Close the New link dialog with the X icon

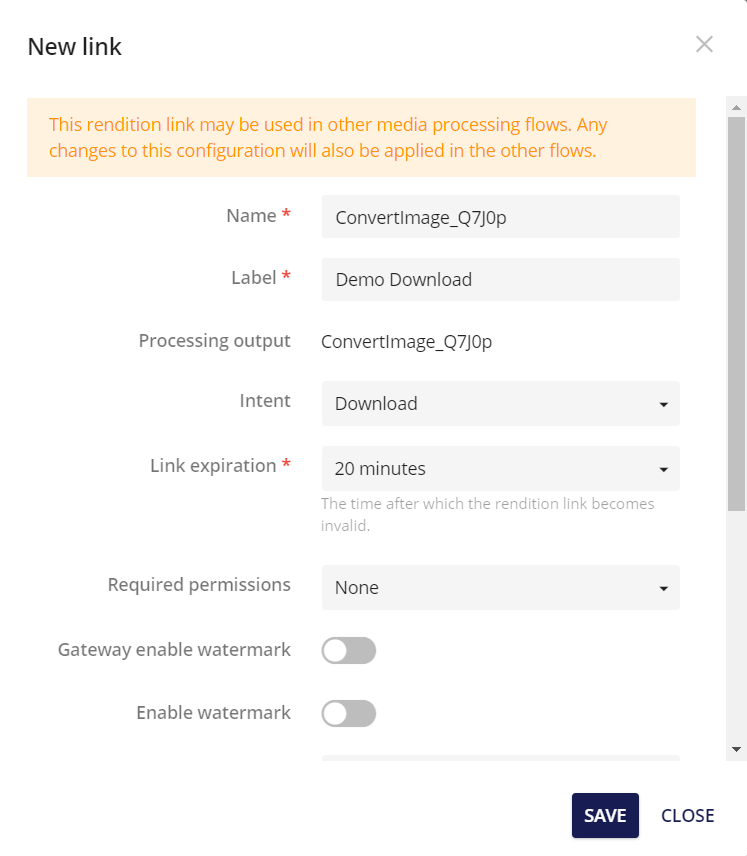click(704, 44)
